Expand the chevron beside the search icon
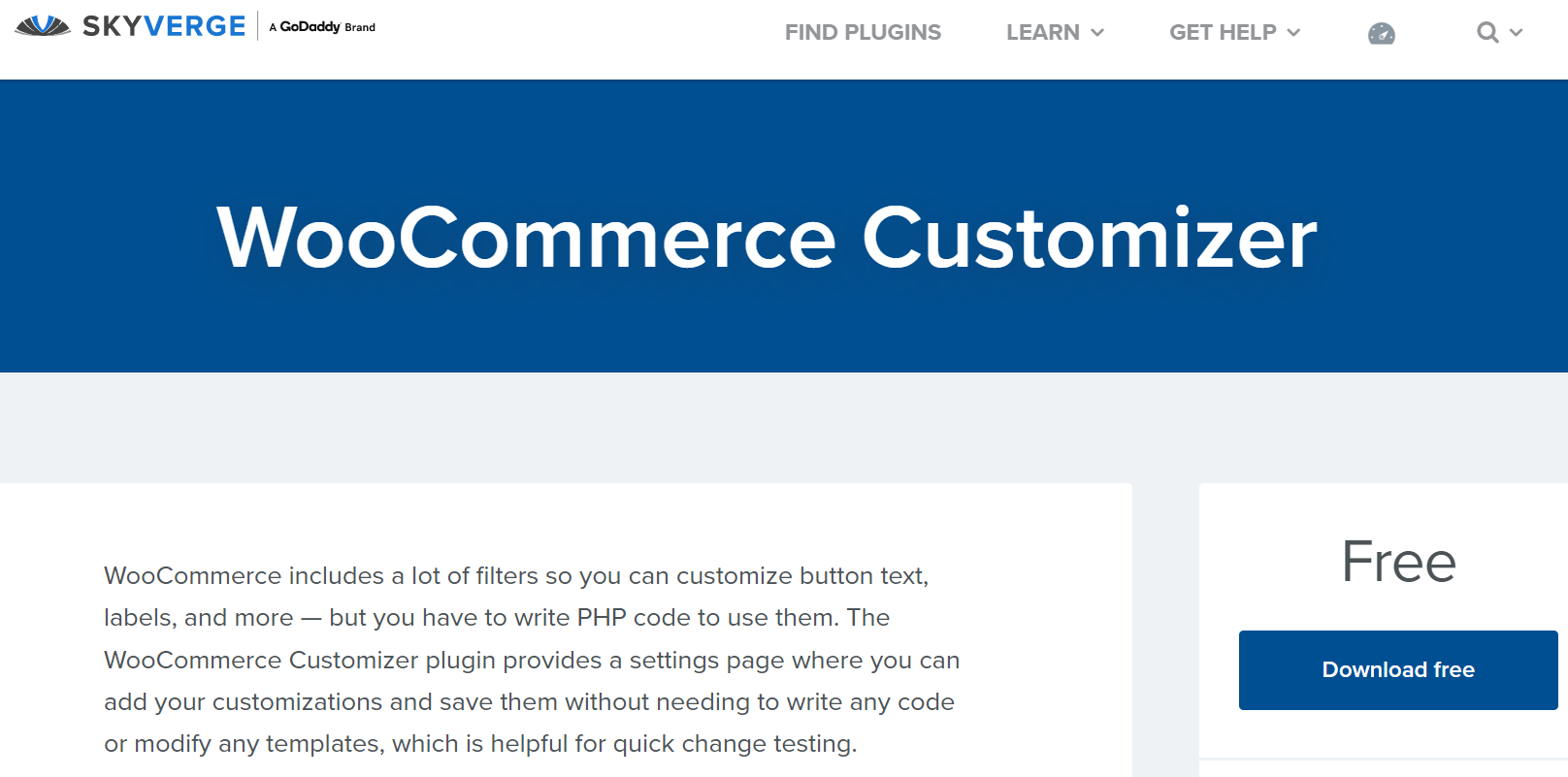 click(x=1516, y=33)
